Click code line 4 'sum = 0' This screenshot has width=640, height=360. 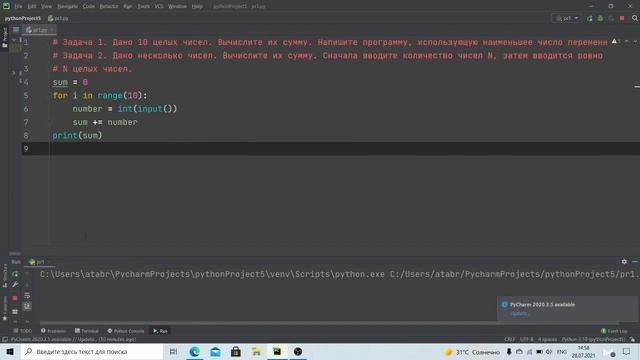pyautogui.click(x=70, y=82)
